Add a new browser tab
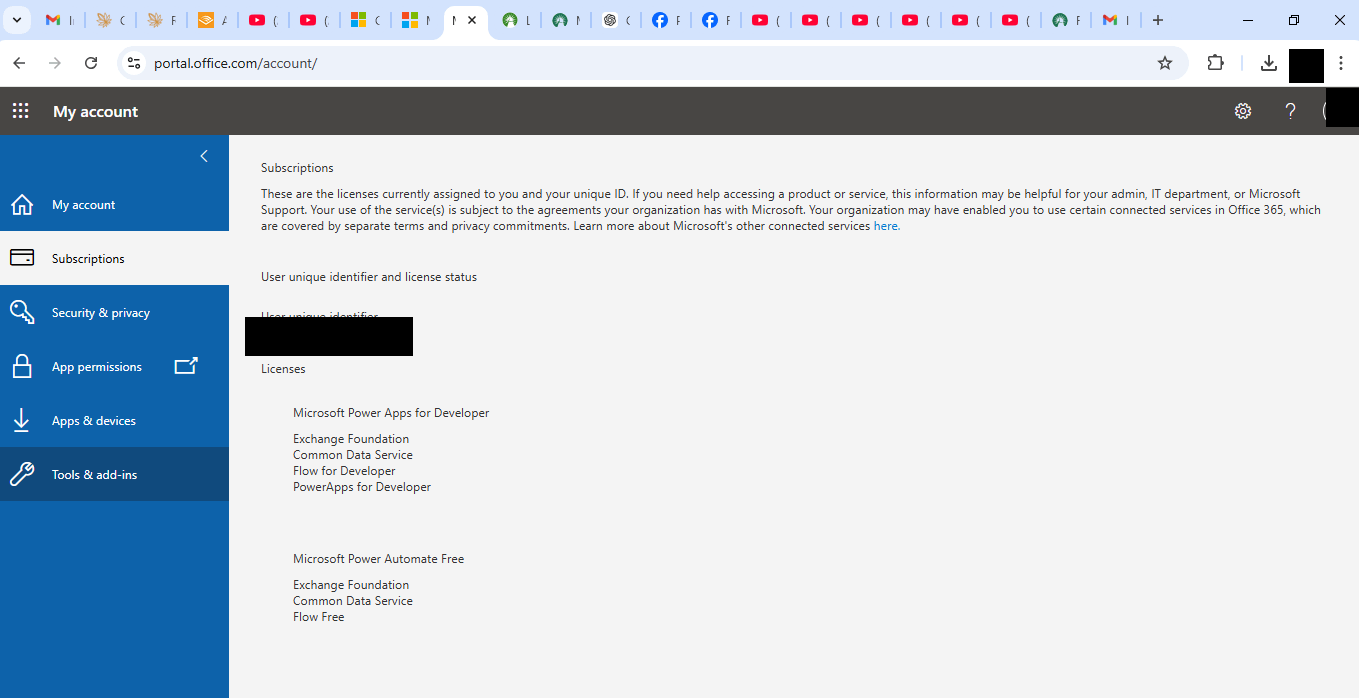 (x=1158, y=20)
